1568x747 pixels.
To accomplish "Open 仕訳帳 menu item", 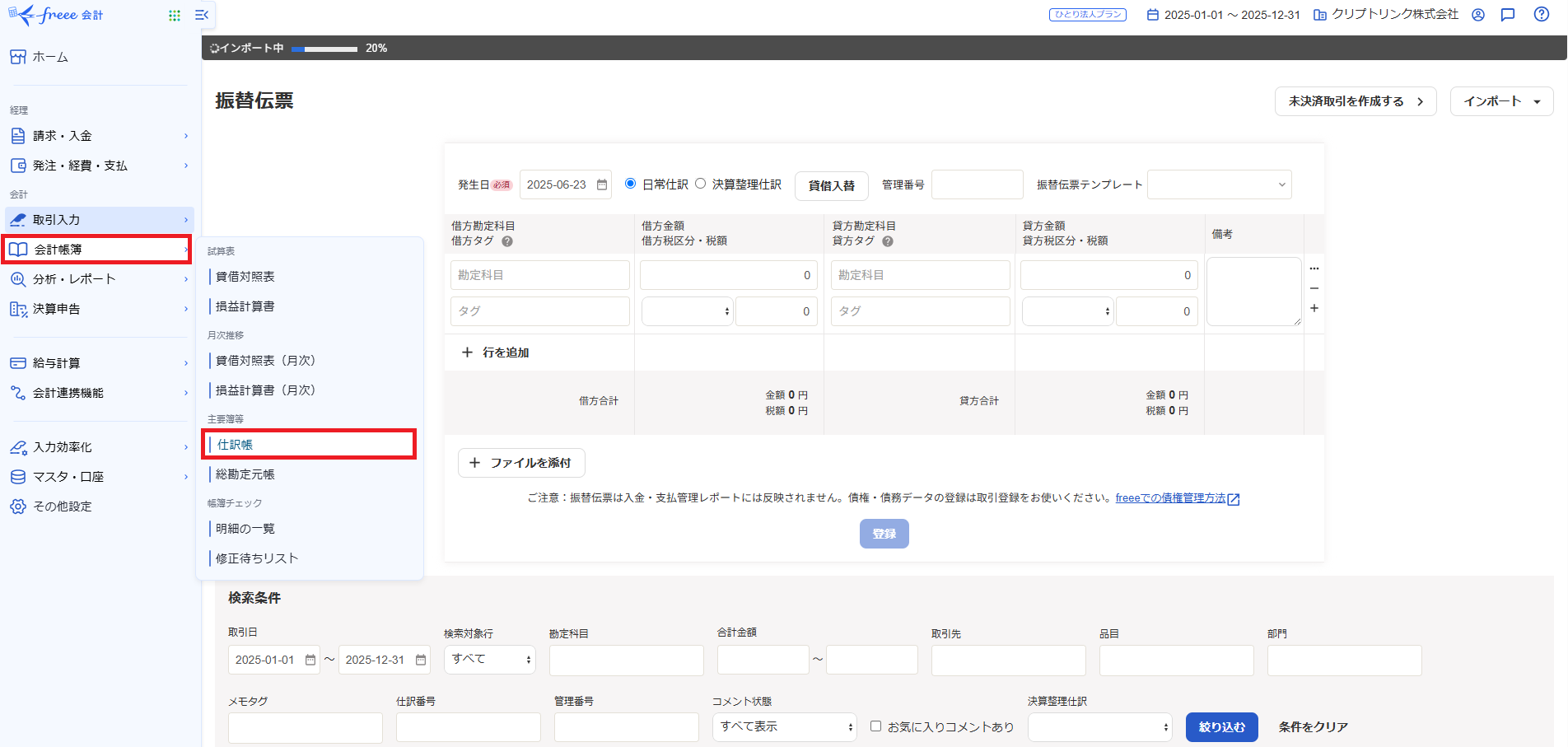I will coord(309,445).
